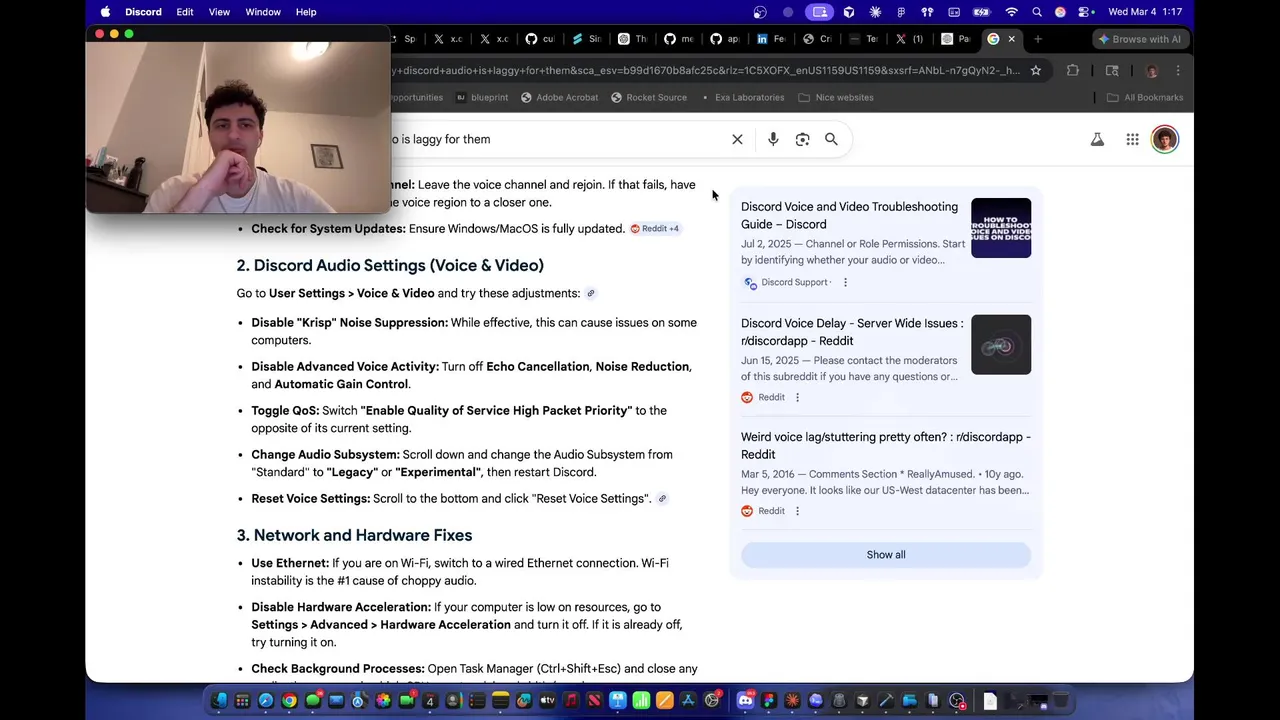Open troubleshooting guide thumbnail image
The height and width of the screenshot is (720, 1280).
(1001, 228)
